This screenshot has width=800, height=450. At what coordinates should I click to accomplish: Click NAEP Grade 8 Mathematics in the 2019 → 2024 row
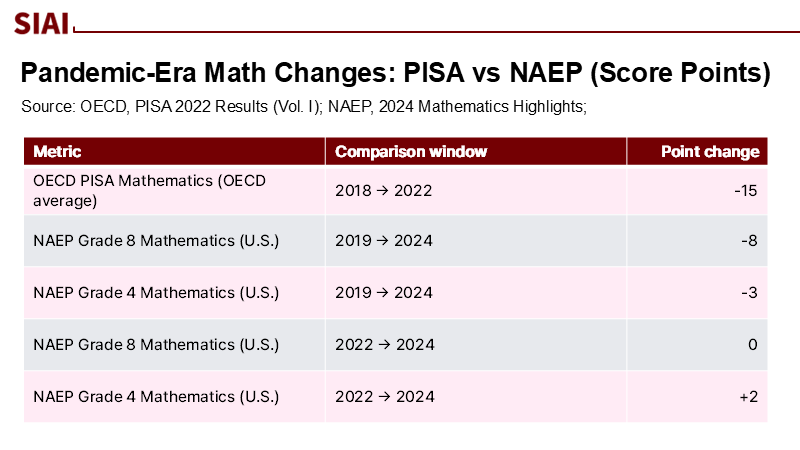pos(156,241)
